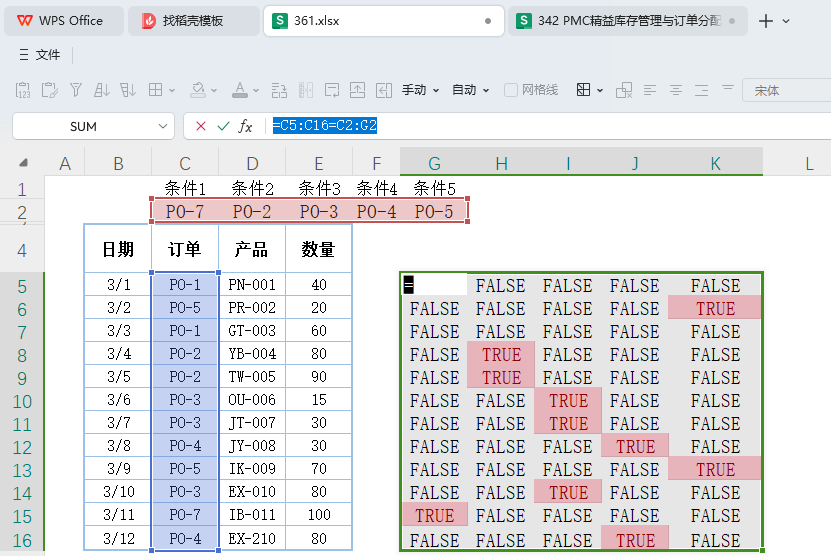This screenshot has height=556, width=831.
Task: Click the align left toolbar icon
Action: 650,90
